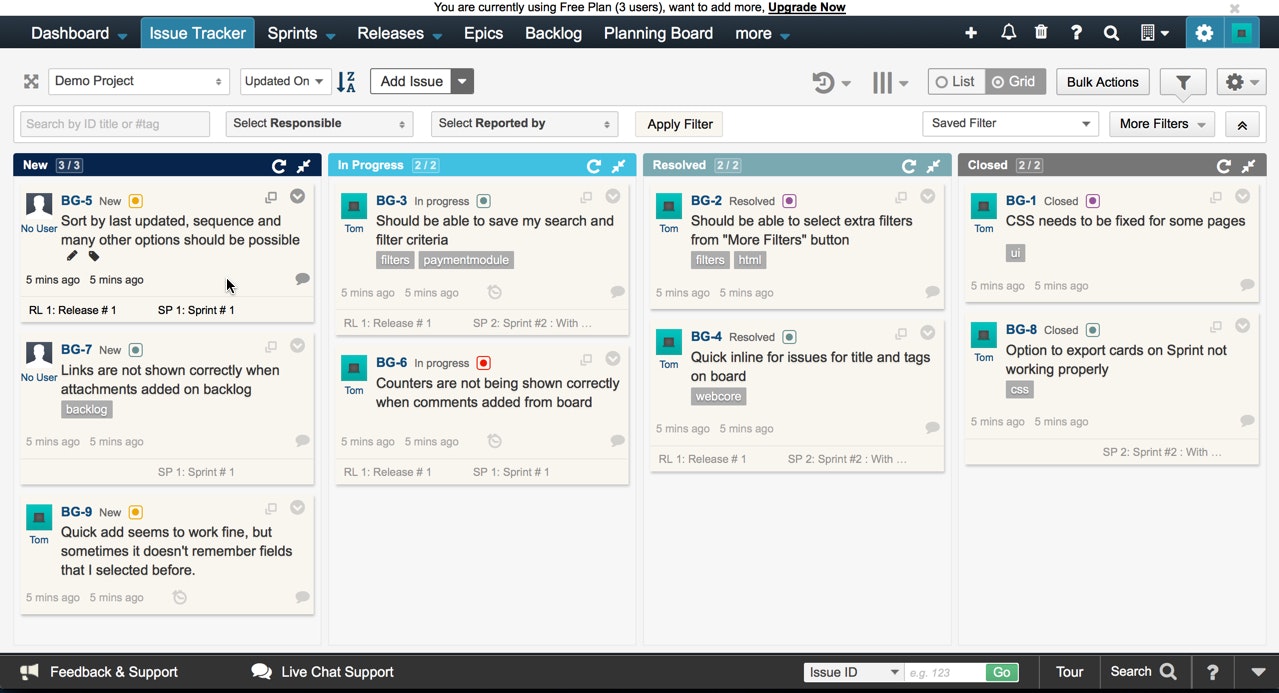Focus the Search by ID title field
1279x693 pixels.
pos(115,124)
